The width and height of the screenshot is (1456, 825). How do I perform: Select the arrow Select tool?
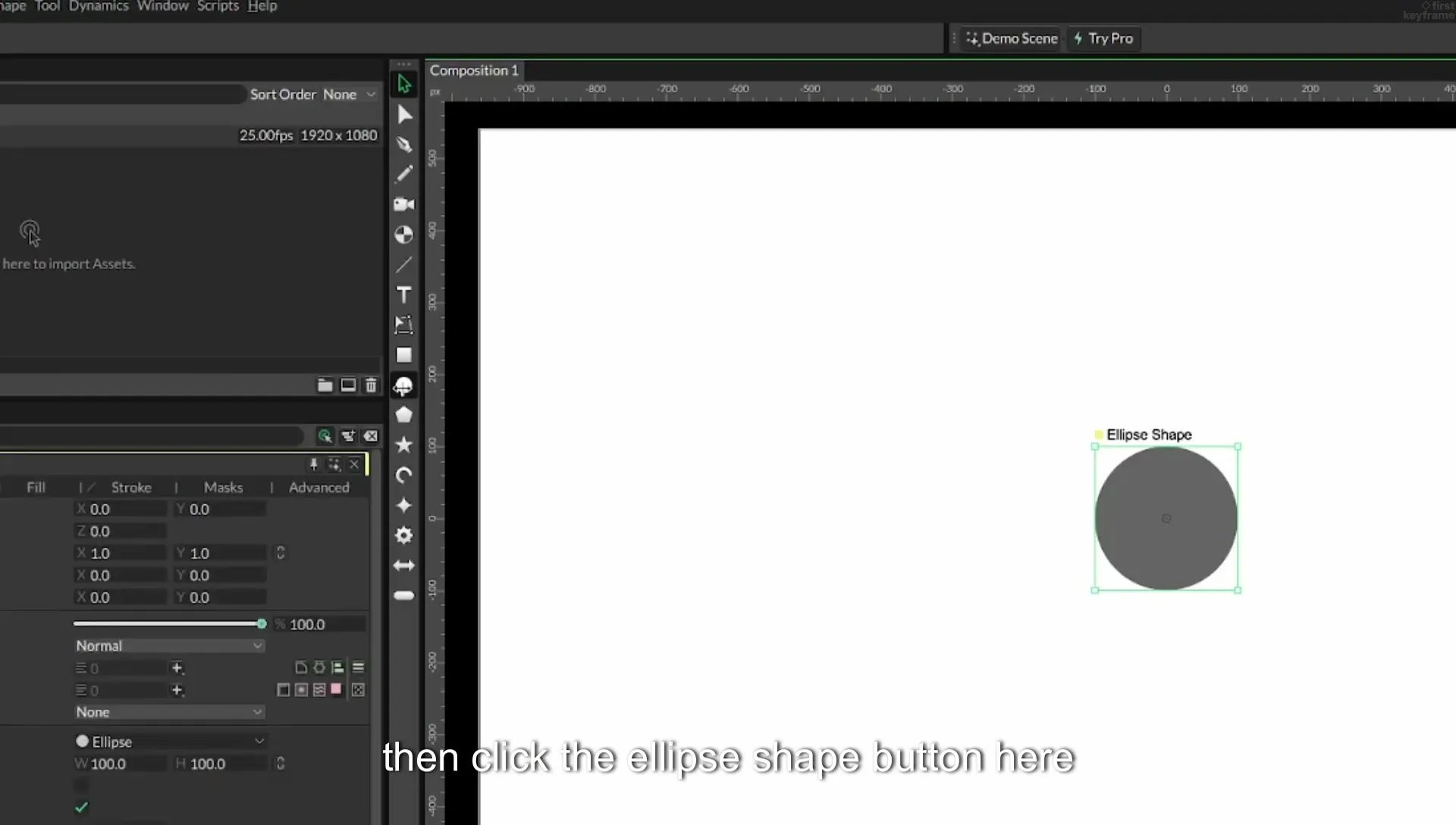pos(404,84)
